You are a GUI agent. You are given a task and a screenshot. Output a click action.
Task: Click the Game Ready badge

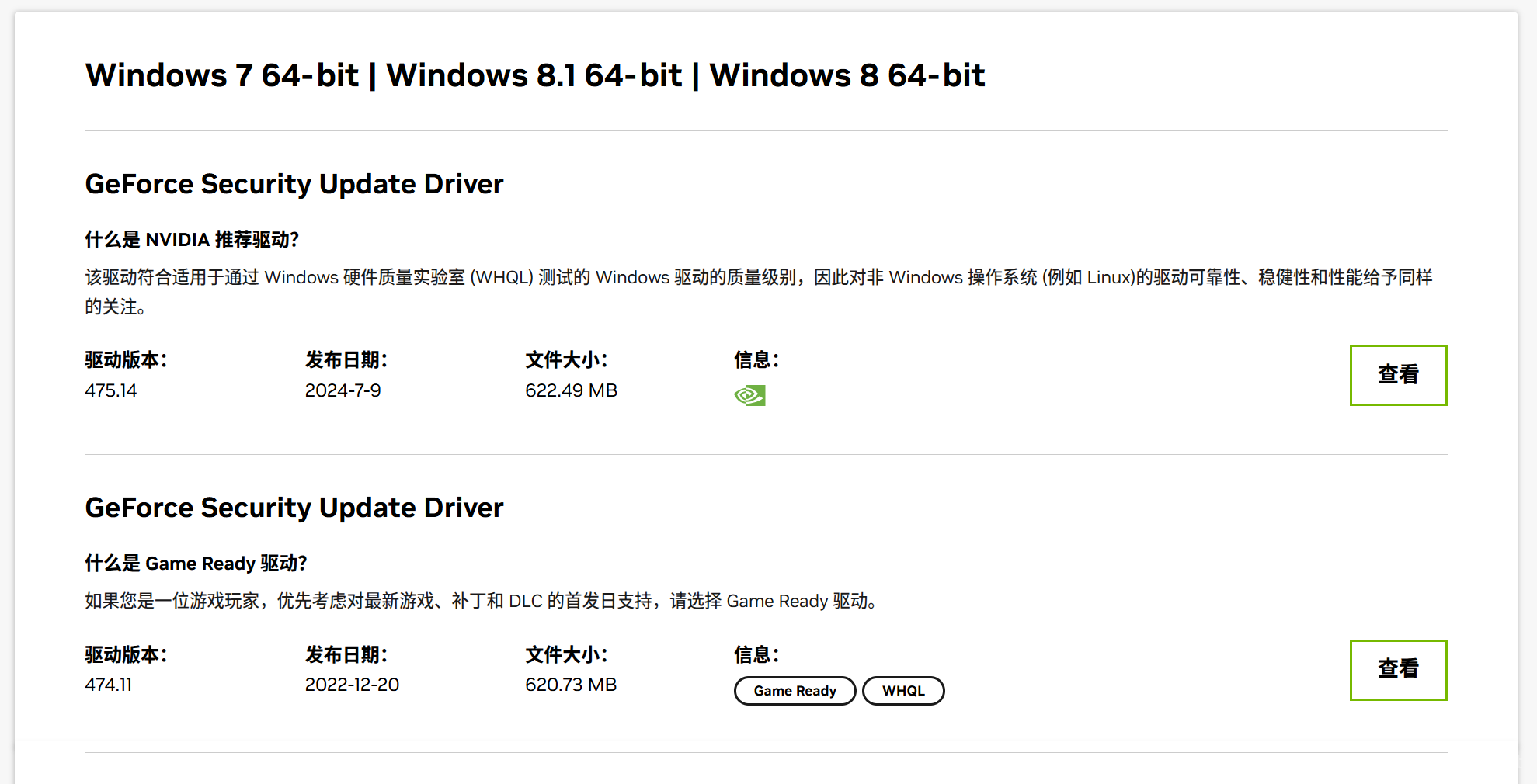coord(795,691)
